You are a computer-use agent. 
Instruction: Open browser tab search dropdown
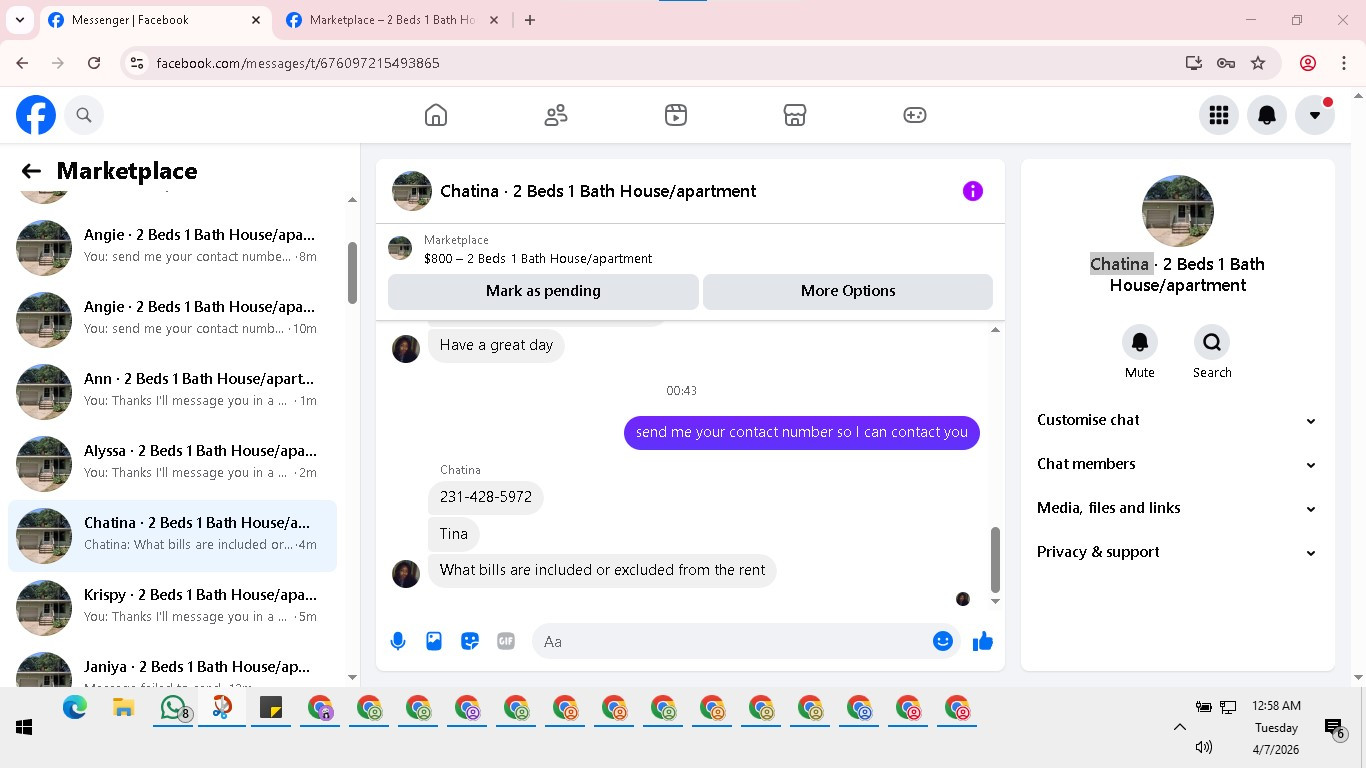tap(19, 20)
